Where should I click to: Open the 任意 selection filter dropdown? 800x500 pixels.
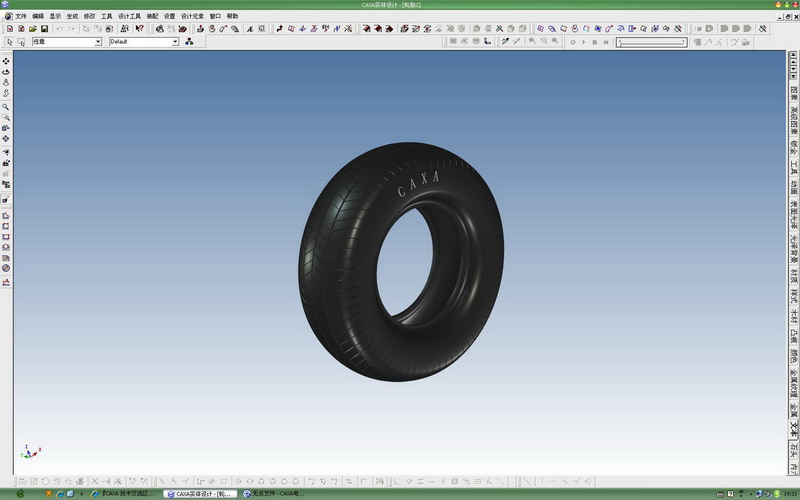(67, 42)
